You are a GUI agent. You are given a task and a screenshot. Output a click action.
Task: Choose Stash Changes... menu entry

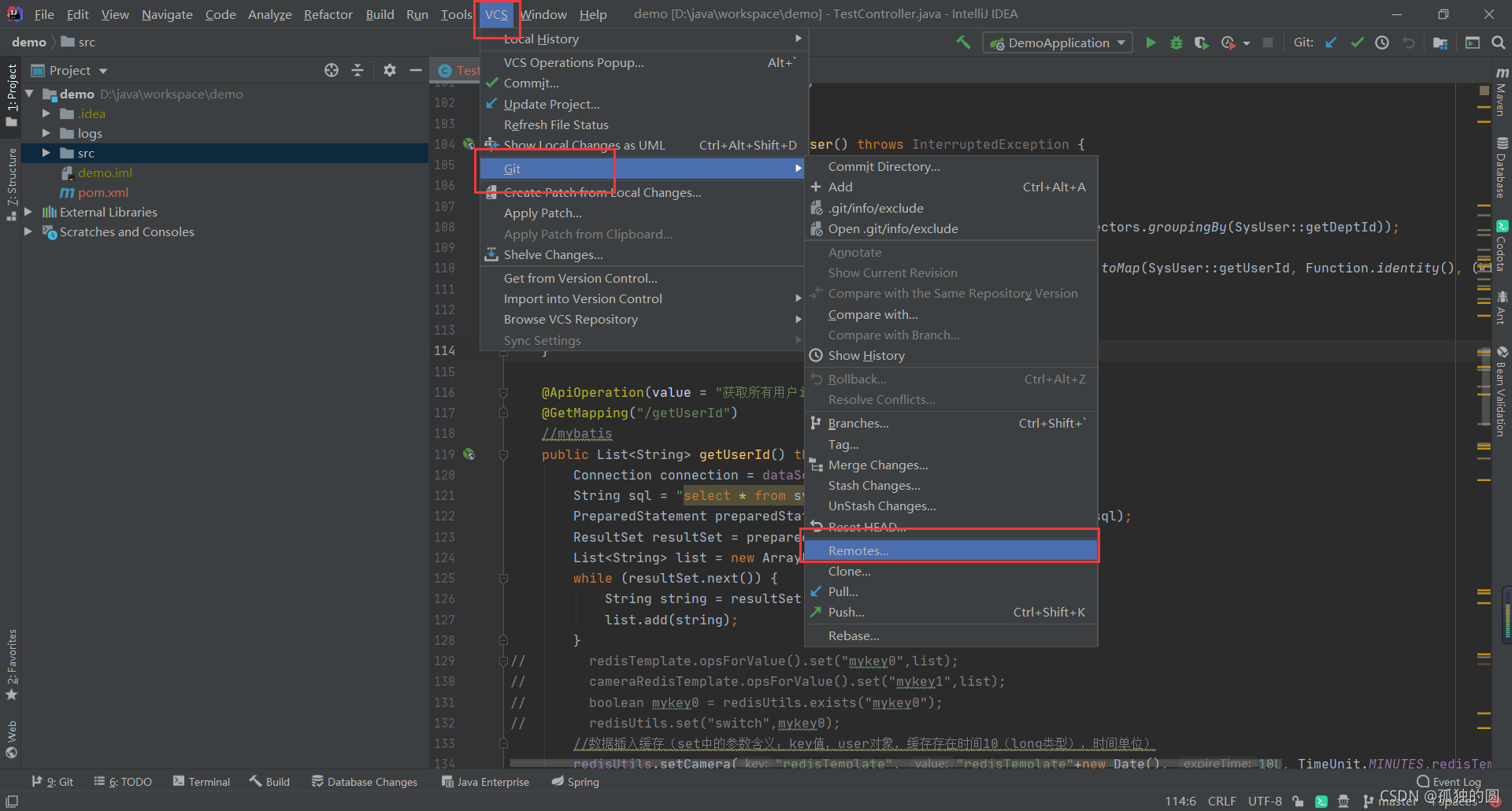pos(951,485)
